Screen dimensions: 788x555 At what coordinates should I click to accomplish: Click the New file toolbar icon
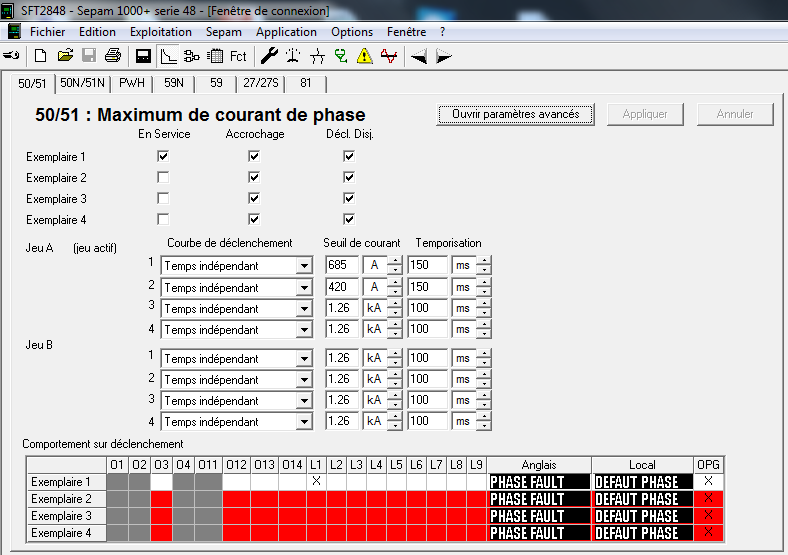41,56
